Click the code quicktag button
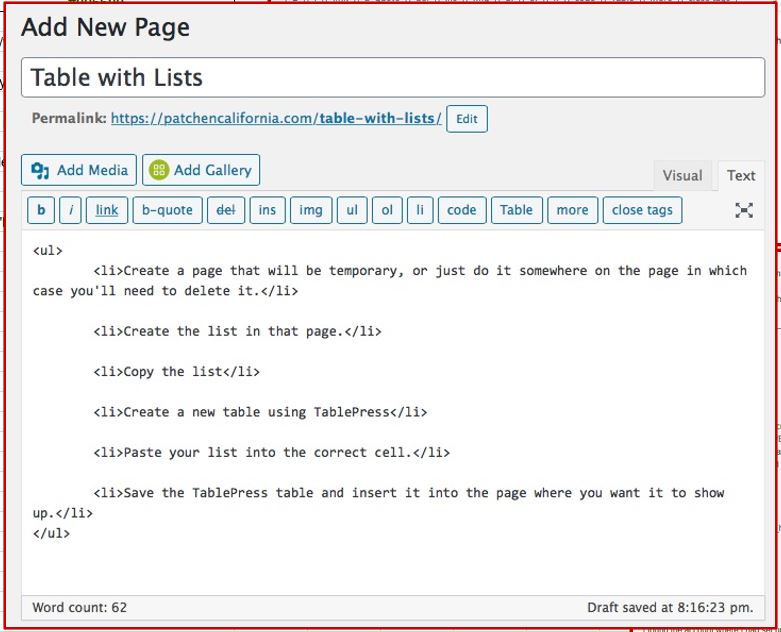This screenshot has height=632, width=781. pyautogui.click(x=462, y=210)
